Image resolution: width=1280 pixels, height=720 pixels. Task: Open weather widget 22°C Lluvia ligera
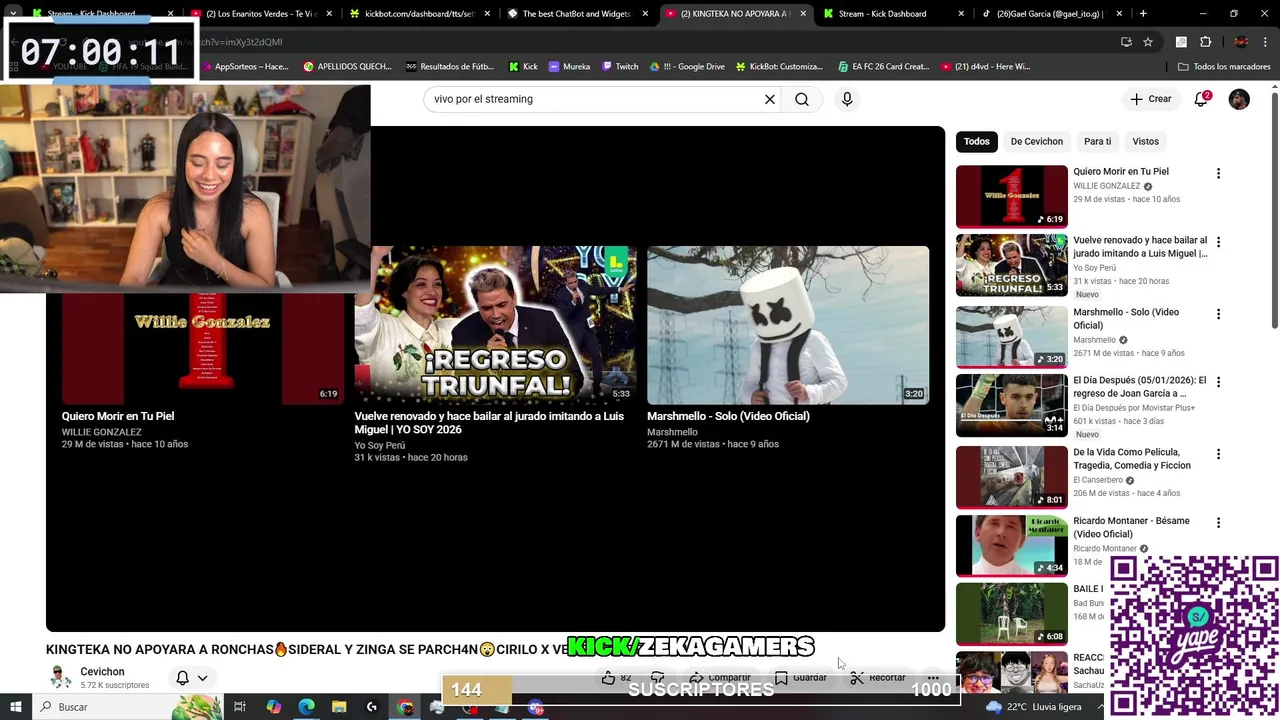click(x=1034, y=707)
